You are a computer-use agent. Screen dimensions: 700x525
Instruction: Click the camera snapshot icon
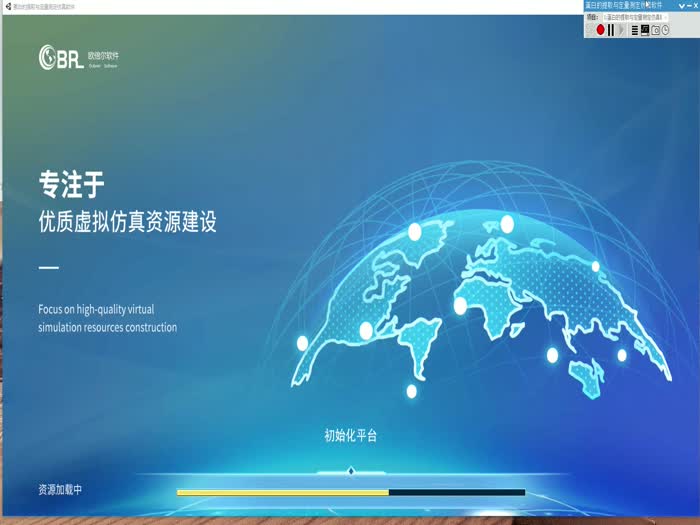tap(656, 30)
